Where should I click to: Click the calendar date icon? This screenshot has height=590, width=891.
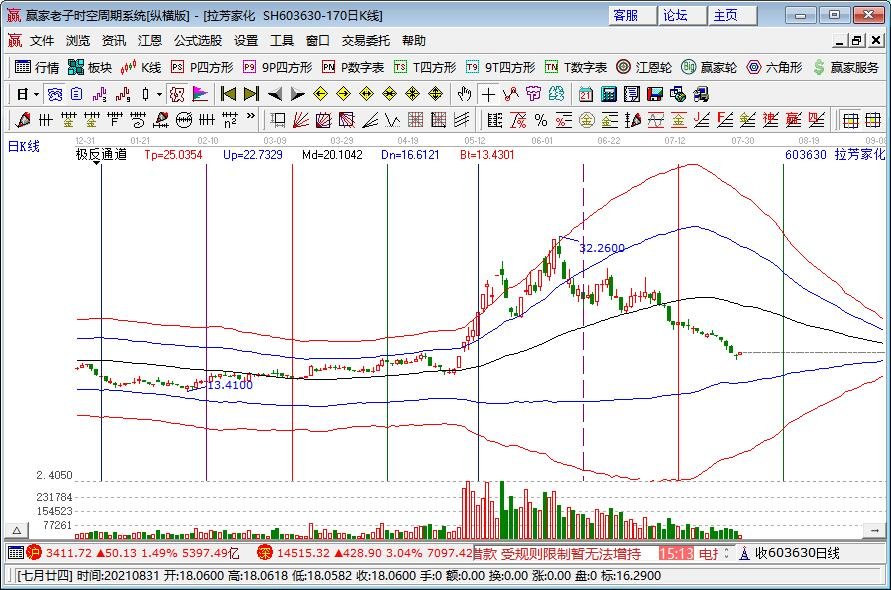pos(585,94)
